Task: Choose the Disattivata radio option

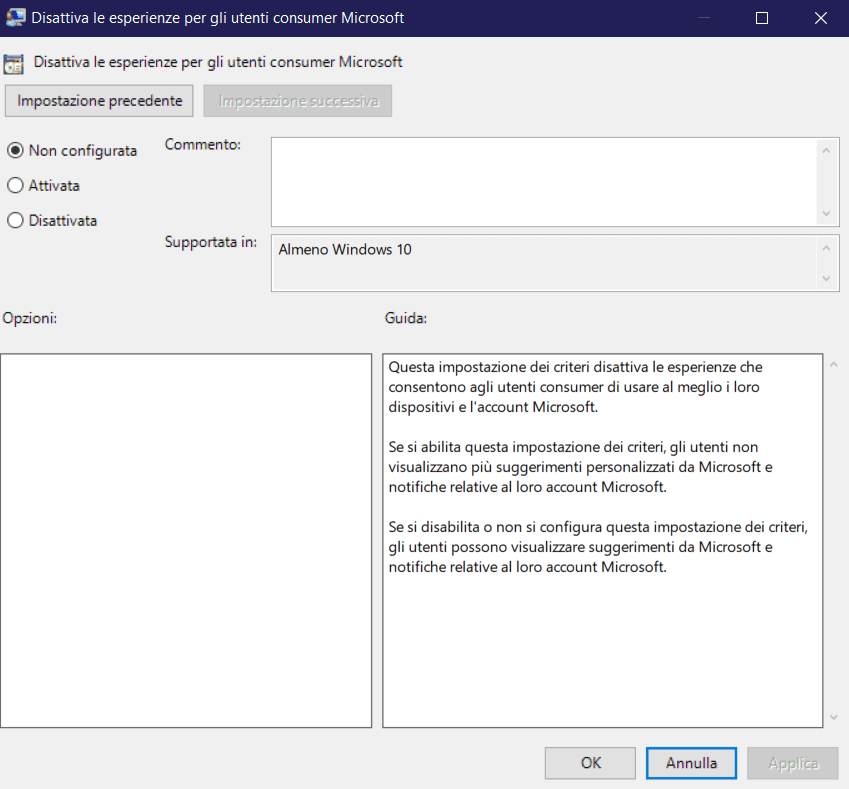Action: click(x=15, y=221)
